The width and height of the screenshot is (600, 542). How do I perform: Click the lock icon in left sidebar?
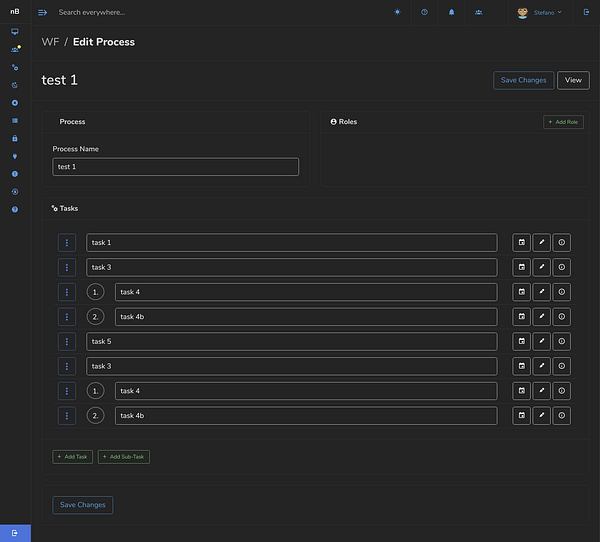click(x=15, y=138)
